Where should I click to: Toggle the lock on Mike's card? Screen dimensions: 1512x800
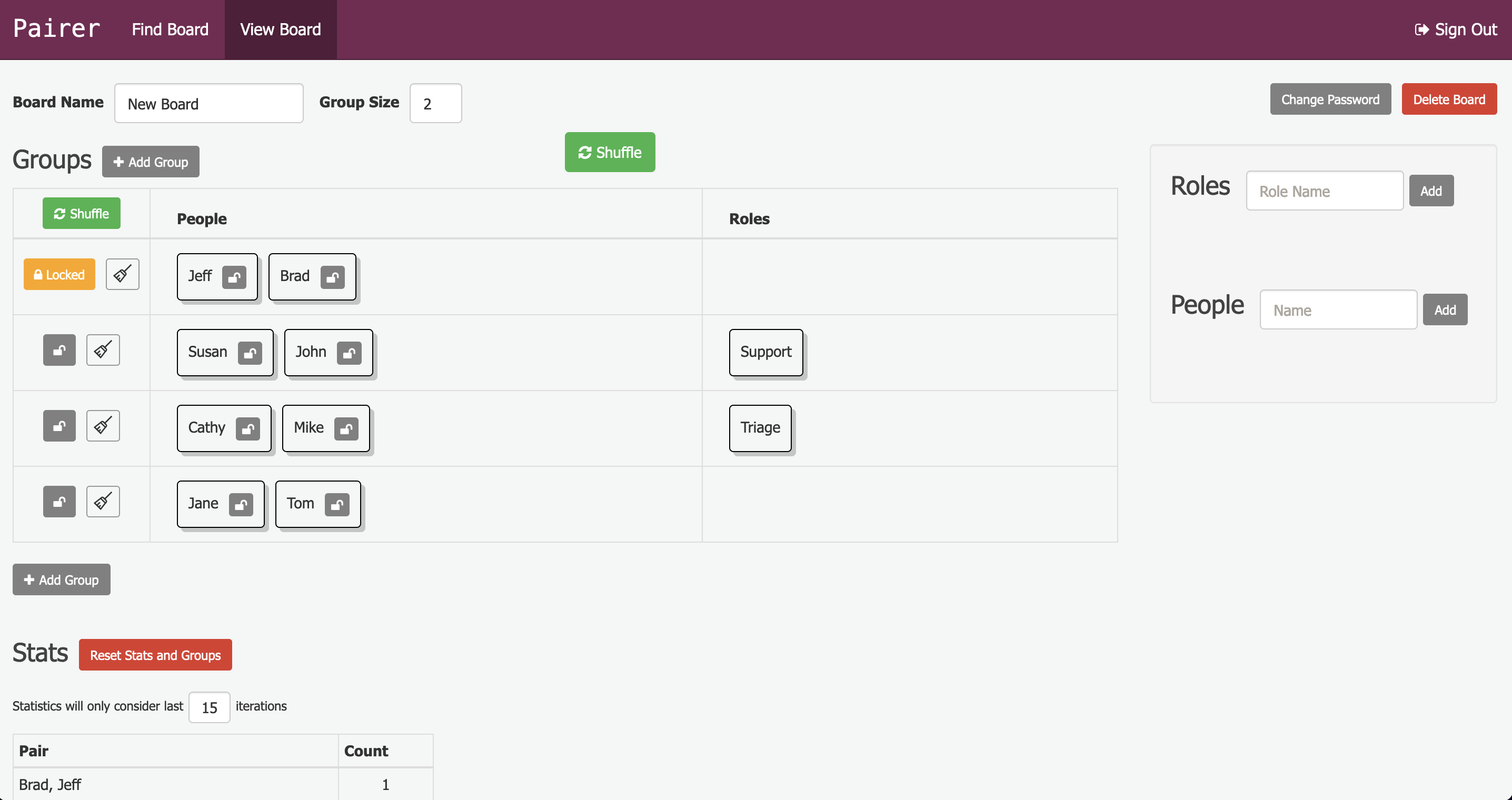click(346, 428)
